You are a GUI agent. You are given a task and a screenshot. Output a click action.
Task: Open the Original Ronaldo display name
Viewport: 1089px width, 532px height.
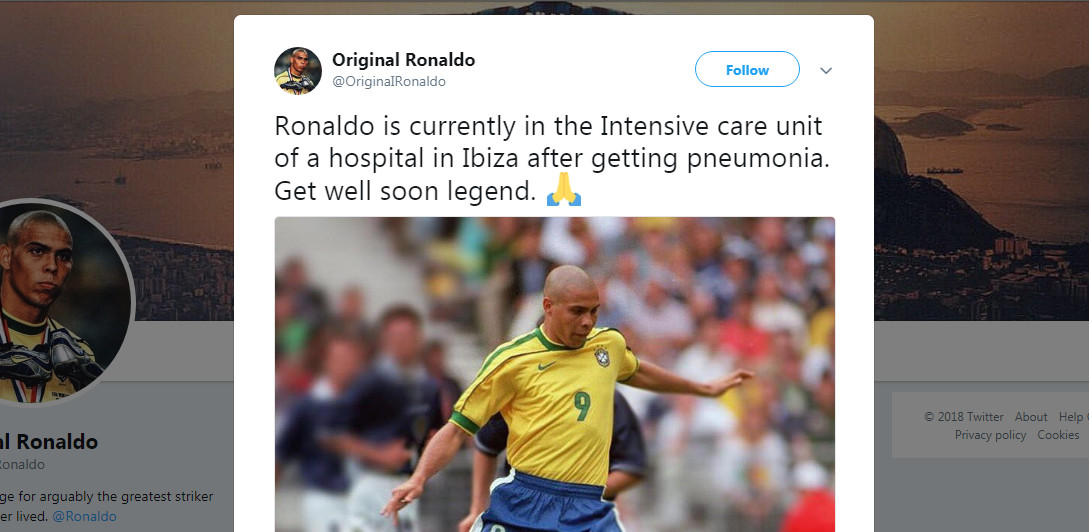pyautogui.click(x=403, y=60)
